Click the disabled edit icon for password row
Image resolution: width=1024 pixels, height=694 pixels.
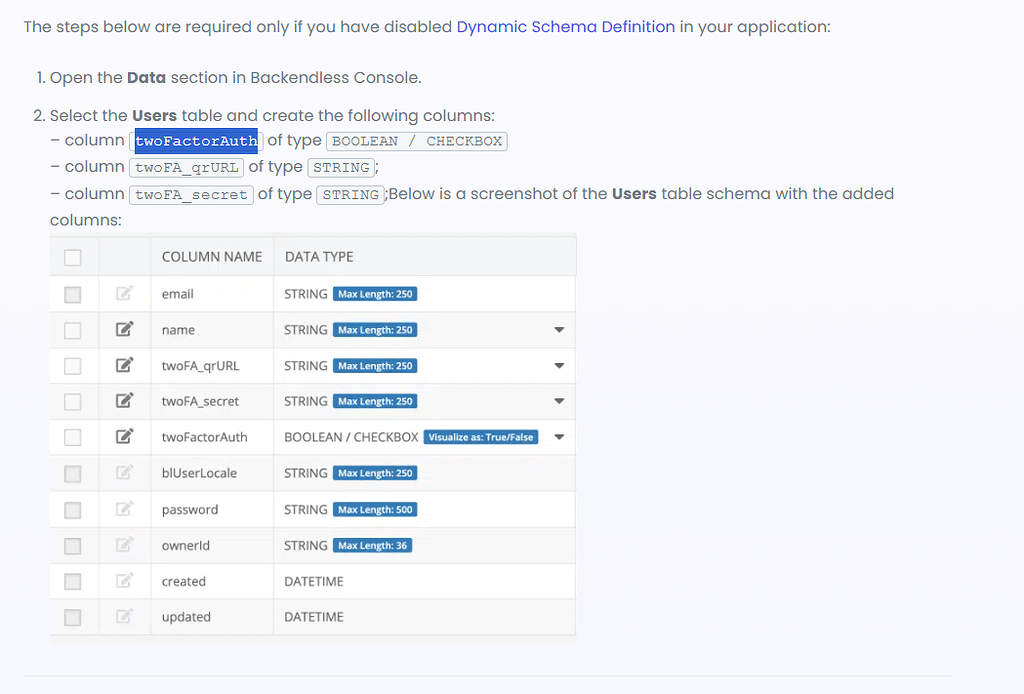[124, 509]
